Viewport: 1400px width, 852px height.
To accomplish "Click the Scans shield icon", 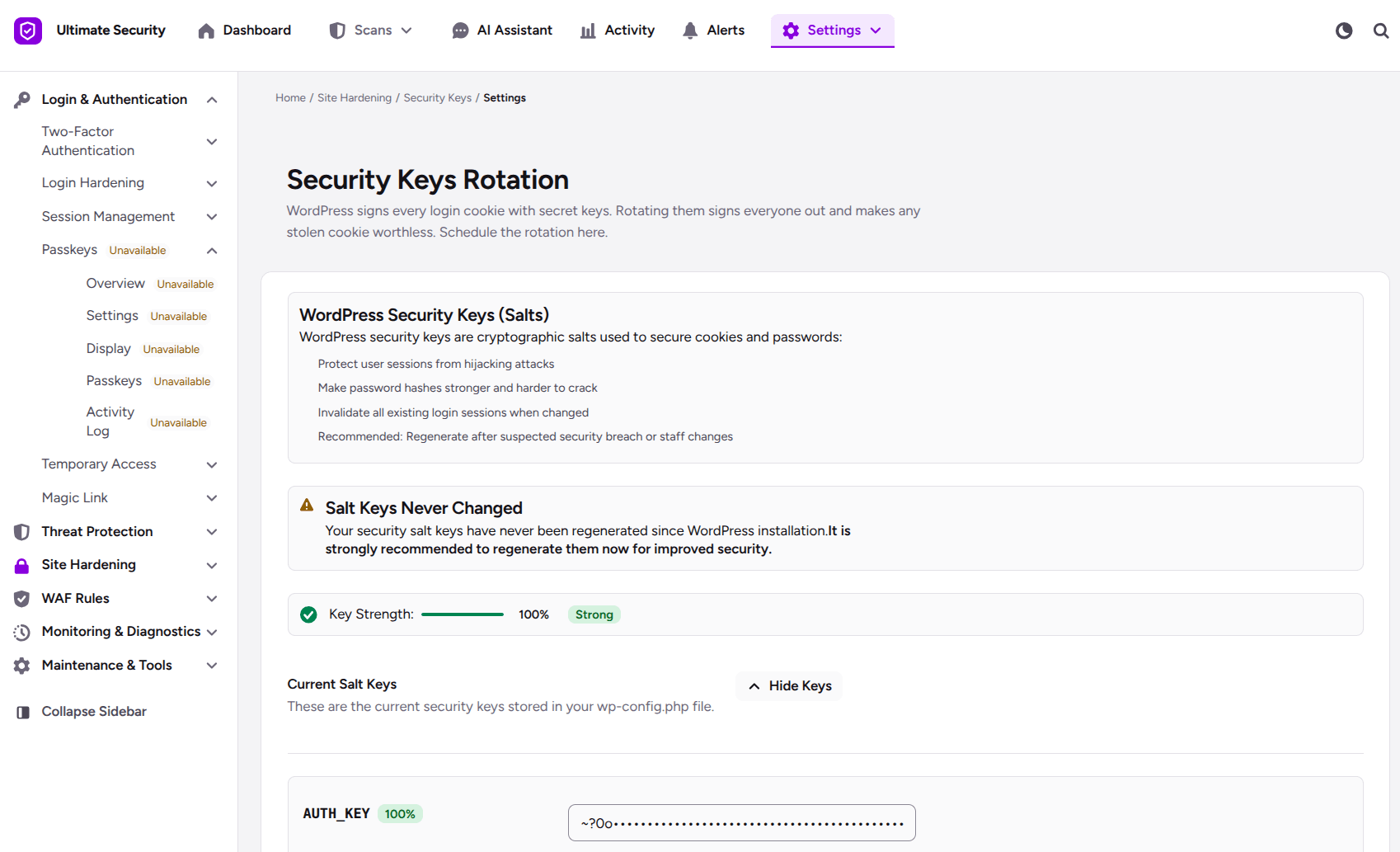I will (337, 31).
